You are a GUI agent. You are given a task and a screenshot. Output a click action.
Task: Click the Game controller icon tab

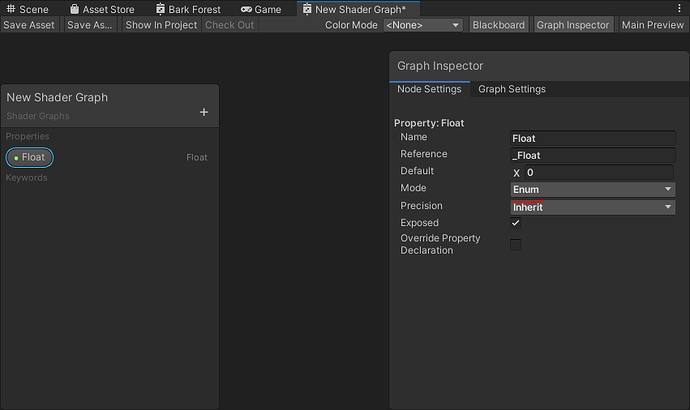246,9
